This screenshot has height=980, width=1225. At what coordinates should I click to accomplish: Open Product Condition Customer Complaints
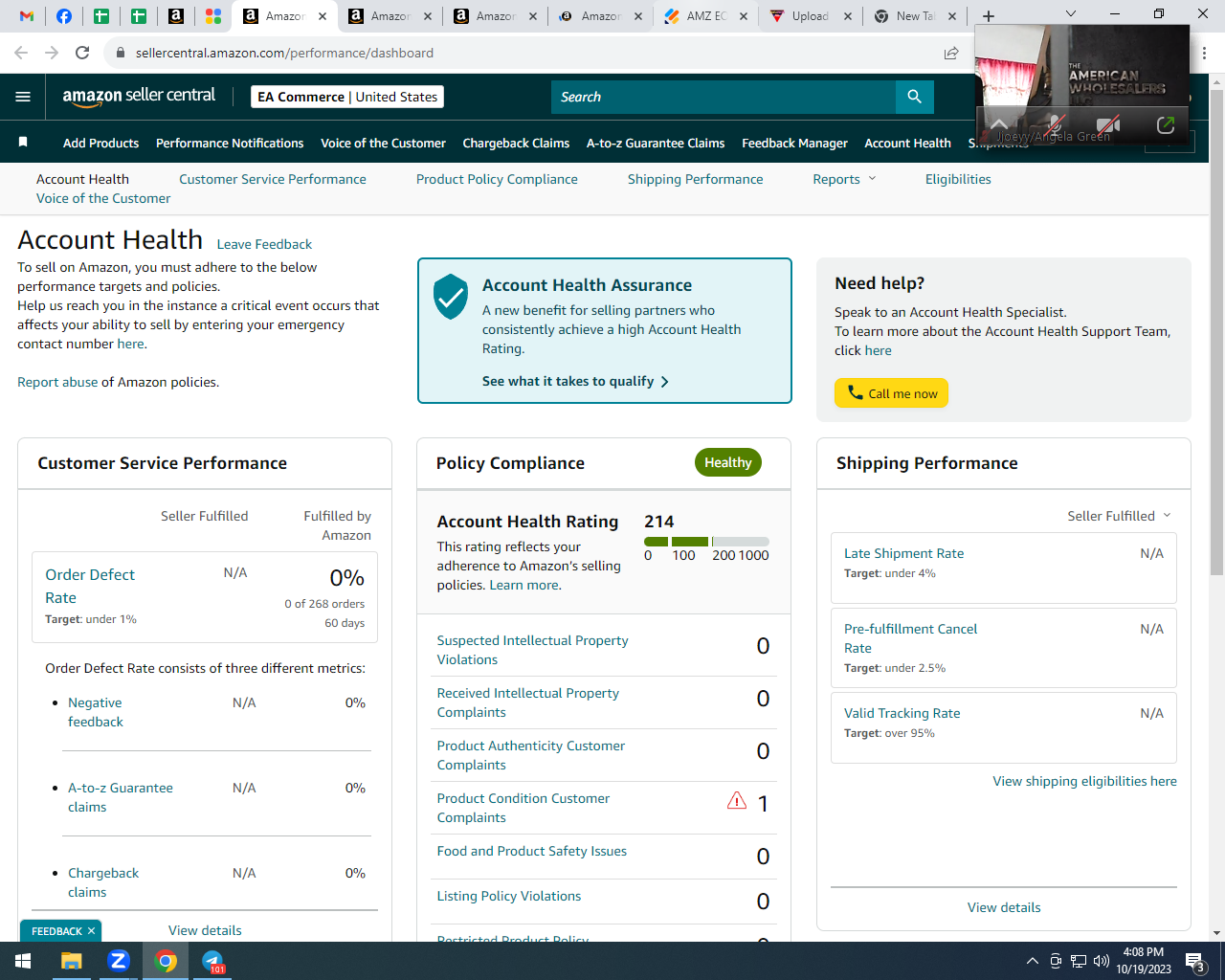click(x=523, y=808)
